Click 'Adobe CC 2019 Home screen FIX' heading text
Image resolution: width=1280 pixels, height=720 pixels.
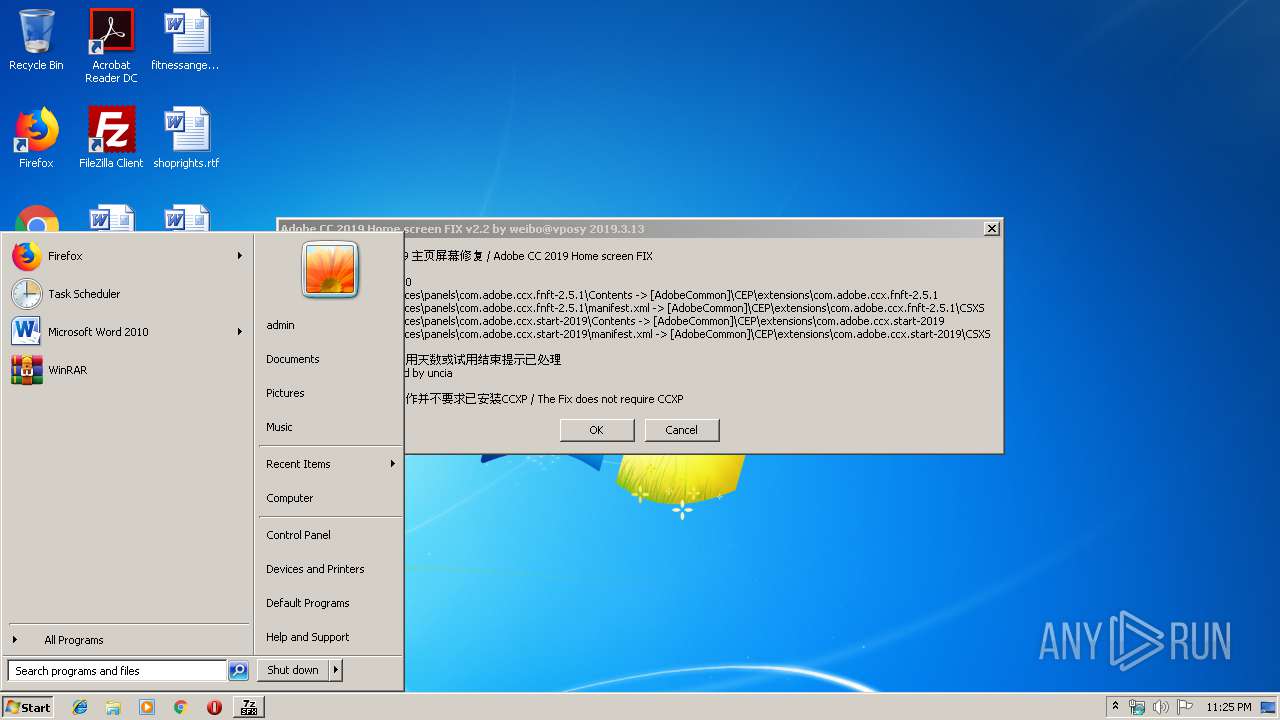[x=573, y=256]
